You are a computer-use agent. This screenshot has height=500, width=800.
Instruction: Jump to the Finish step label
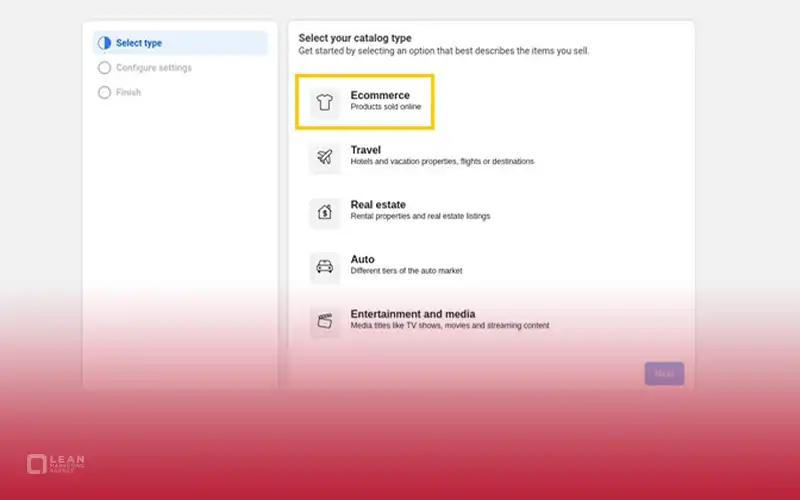pos(128,93)
